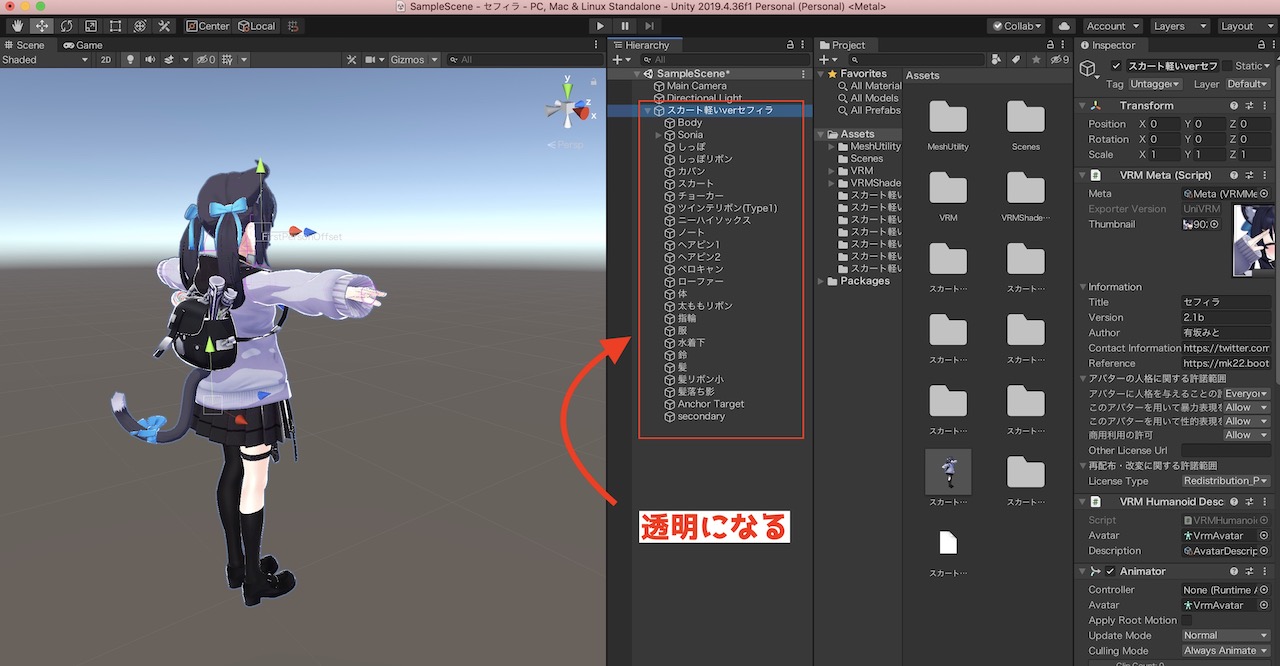Viewport: 1280px width, 666px height.
Task: Toggle scene audio in the Scene toolbar
Action: coord(150,59)
